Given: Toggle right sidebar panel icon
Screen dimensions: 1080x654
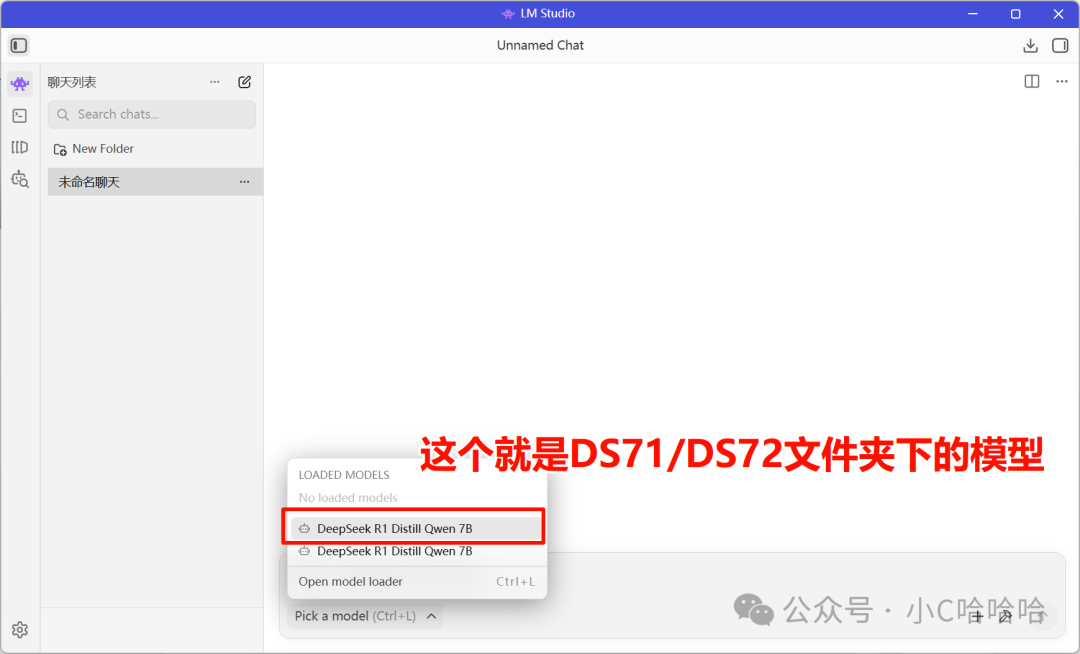Looking at the screenshot, I should point(1060,45).
